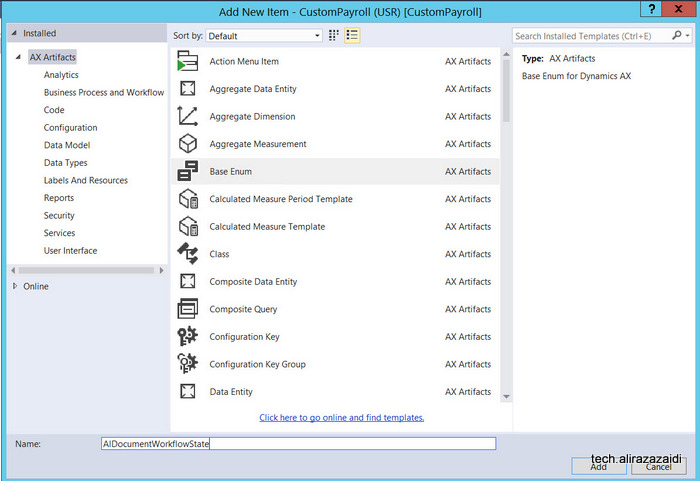Screen dimensions: 700x481
Task: Click the template list vertical scrollbar thumb
Action: [506, 91]
